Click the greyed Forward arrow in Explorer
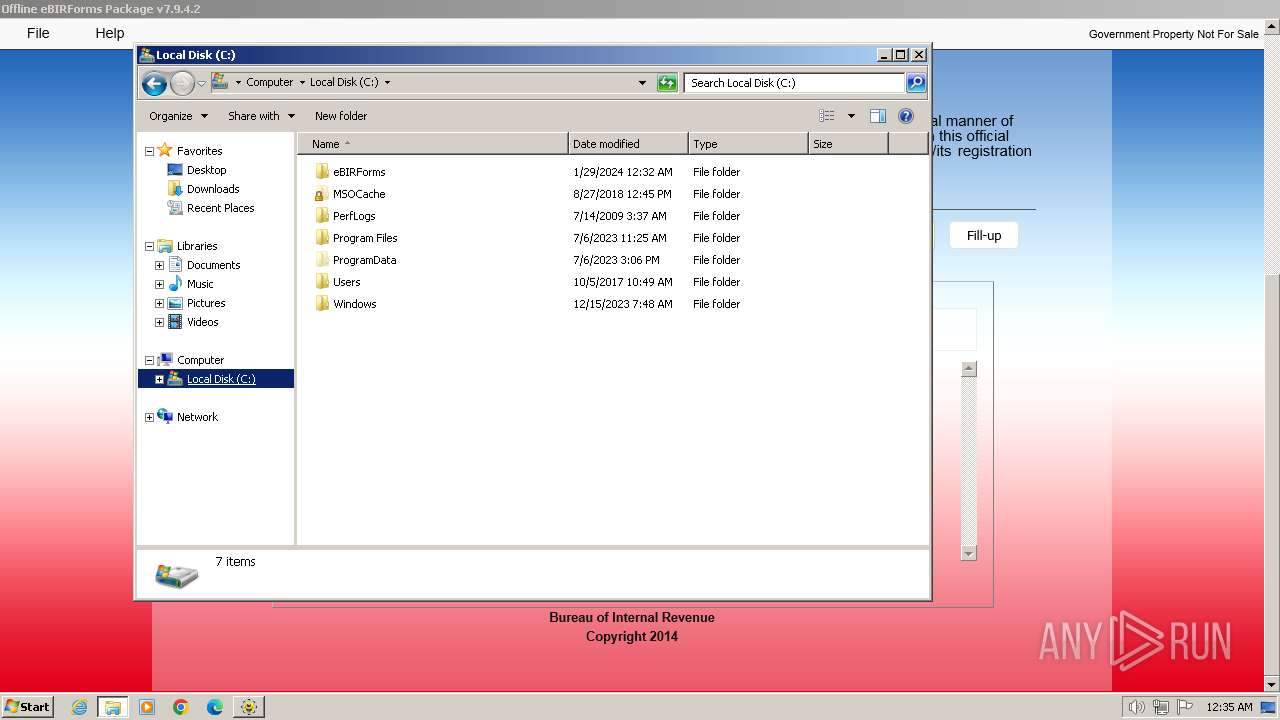 click(182, 83)
